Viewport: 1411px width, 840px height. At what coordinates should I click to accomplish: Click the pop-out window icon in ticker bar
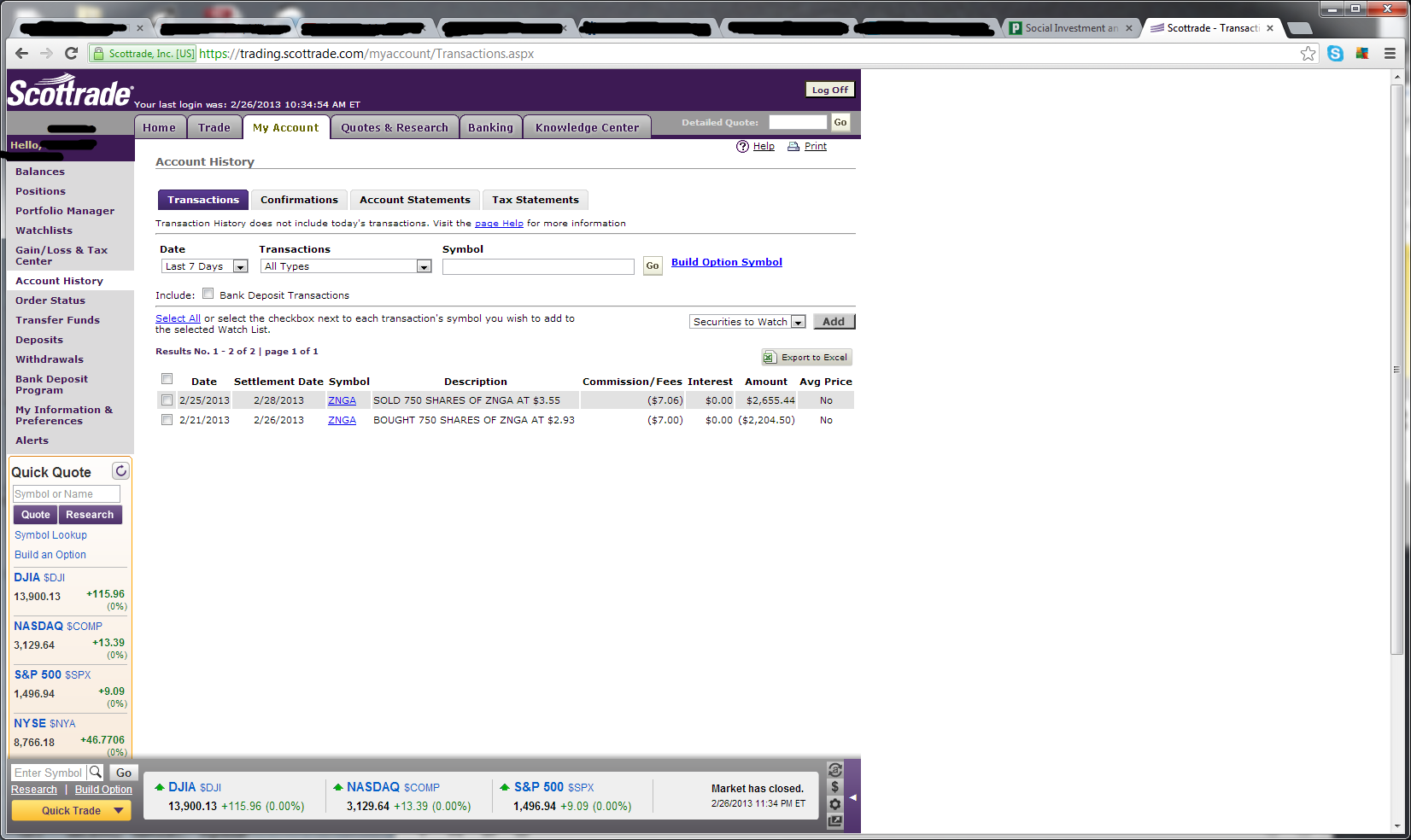(835, 821)
